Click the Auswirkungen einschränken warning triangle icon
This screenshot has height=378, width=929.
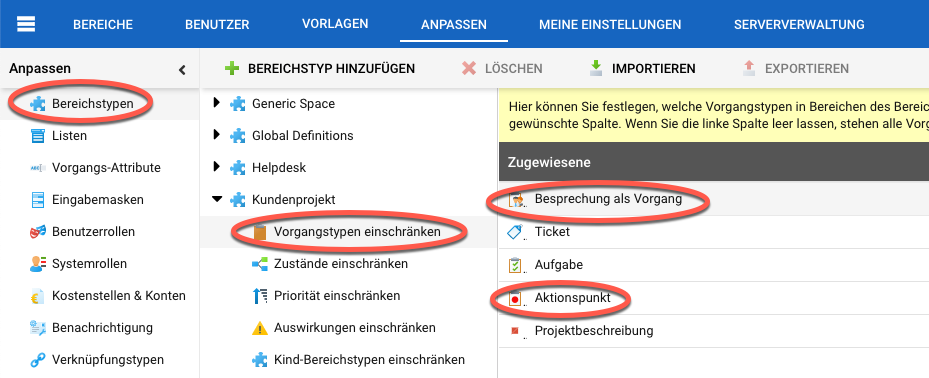tap(260, 328)
